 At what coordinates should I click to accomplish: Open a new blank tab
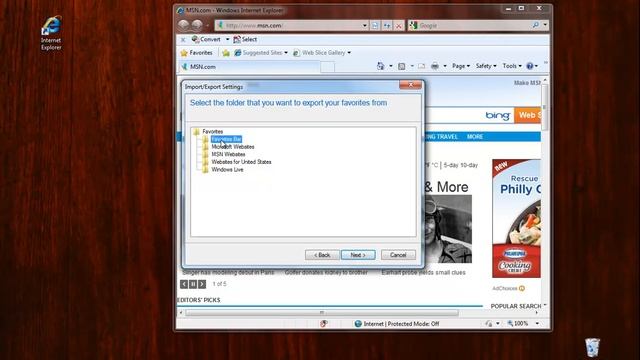[x=327, y=67]
